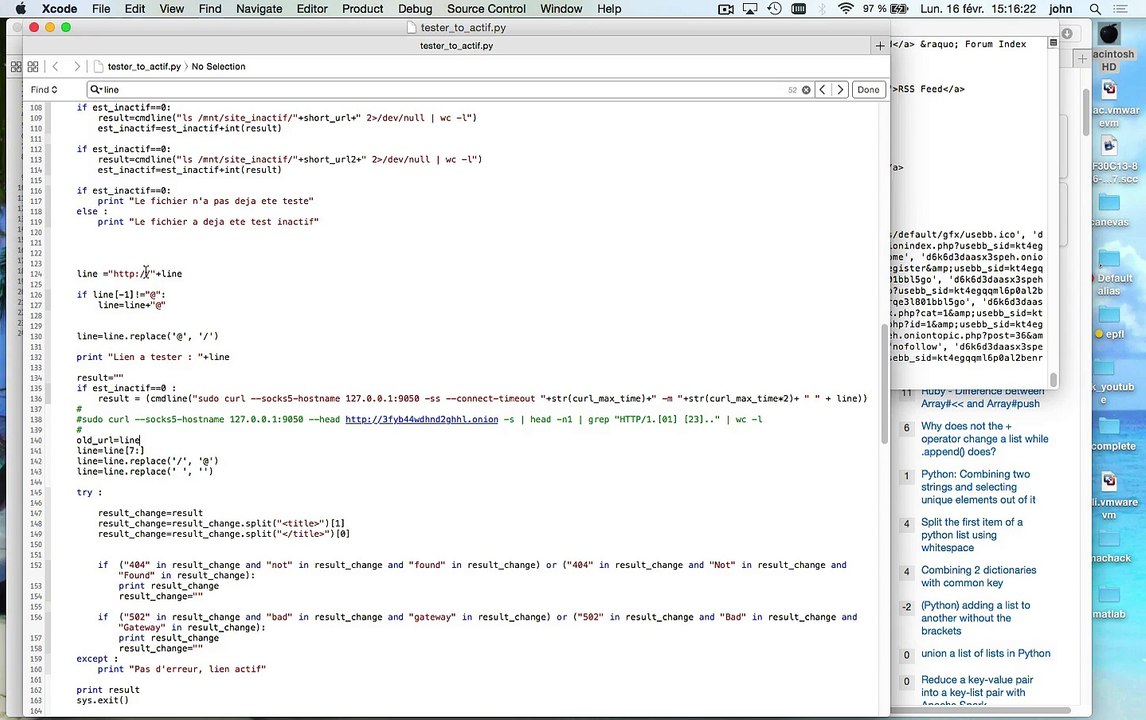Image resolution: width=1146 pixels, height=720 pixels.
Task: Click 'old_url=line' code line
Action: point(108,440)
